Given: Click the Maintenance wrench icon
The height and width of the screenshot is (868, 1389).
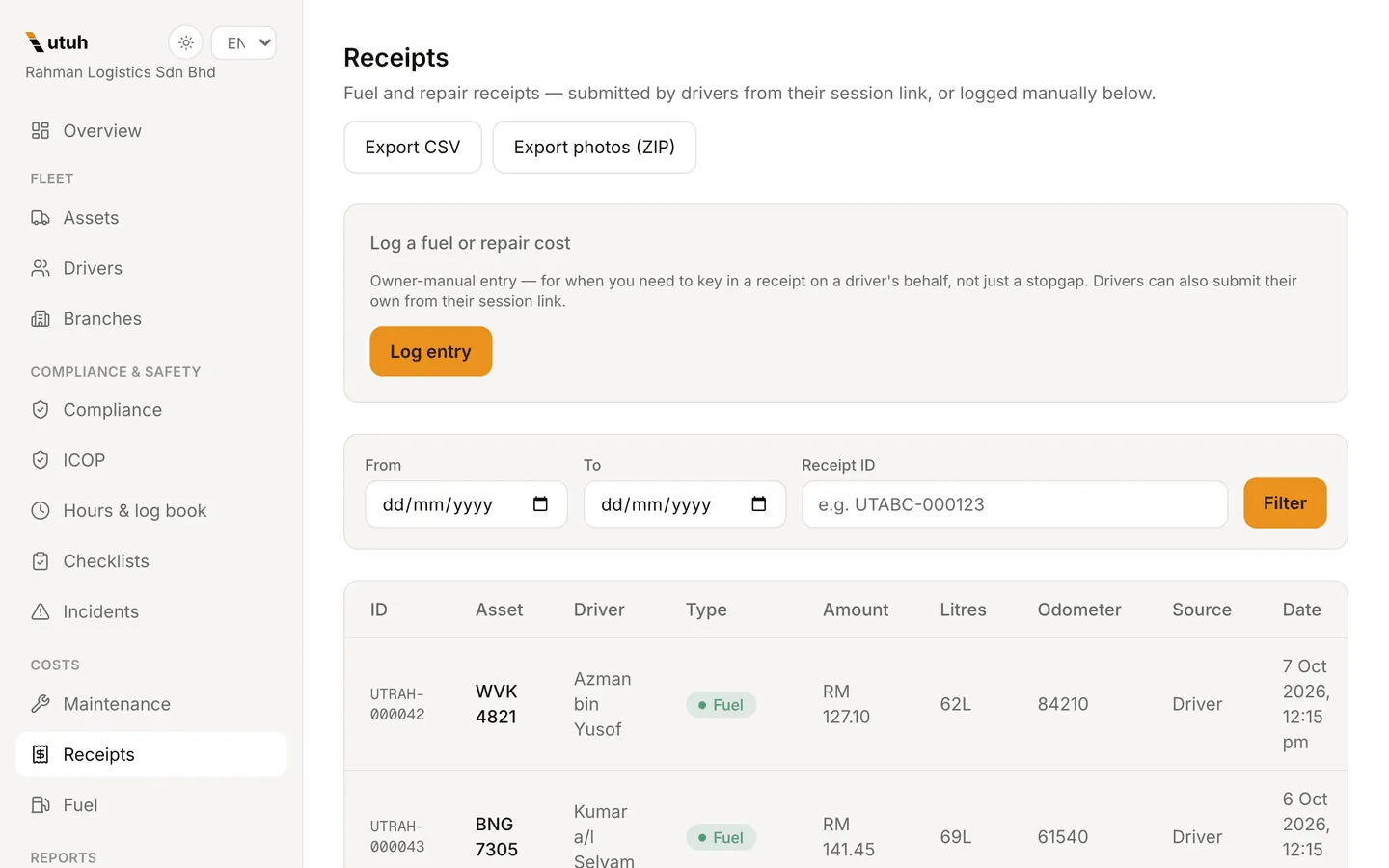Looking at the screenshot, I should coord(41,704).
